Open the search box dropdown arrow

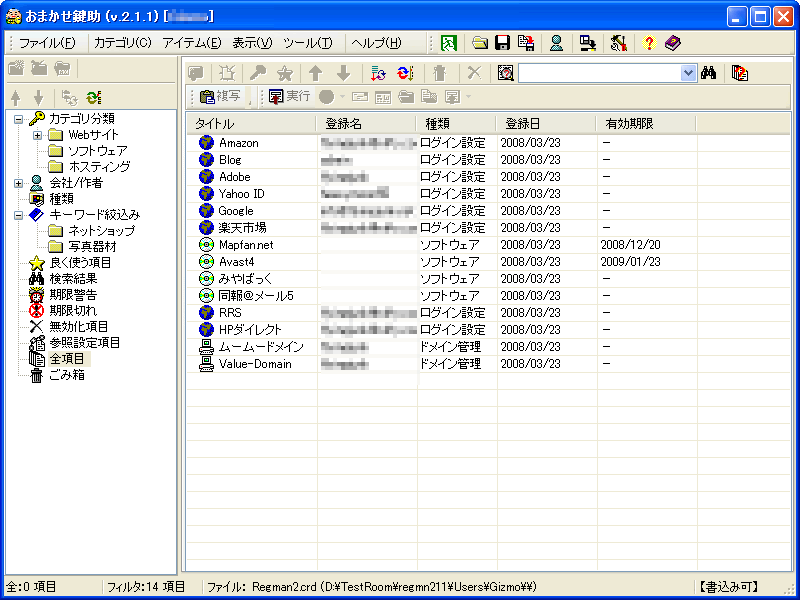(x=688, y=73)
